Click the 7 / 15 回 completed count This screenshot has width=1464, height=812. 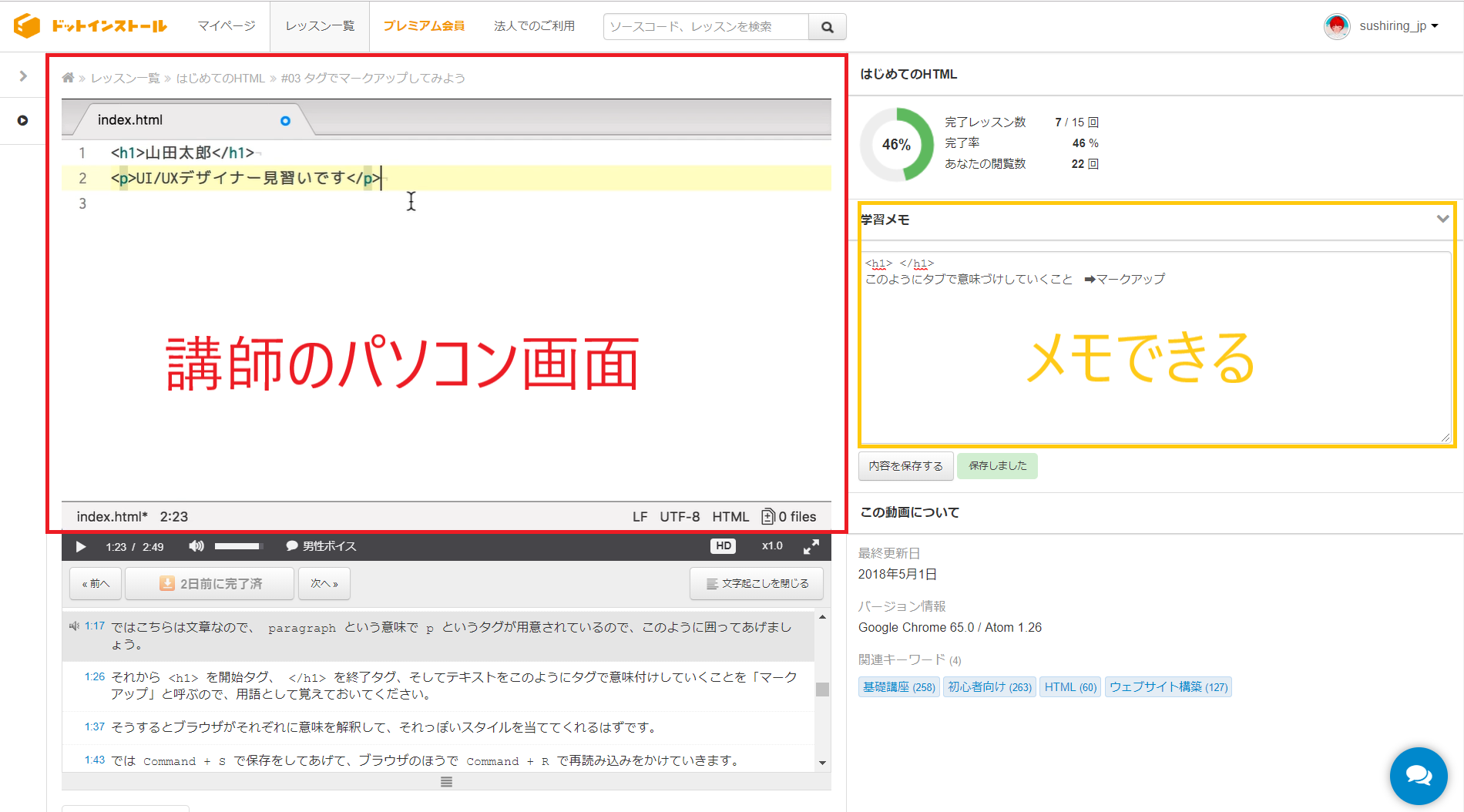[1077, 122]
